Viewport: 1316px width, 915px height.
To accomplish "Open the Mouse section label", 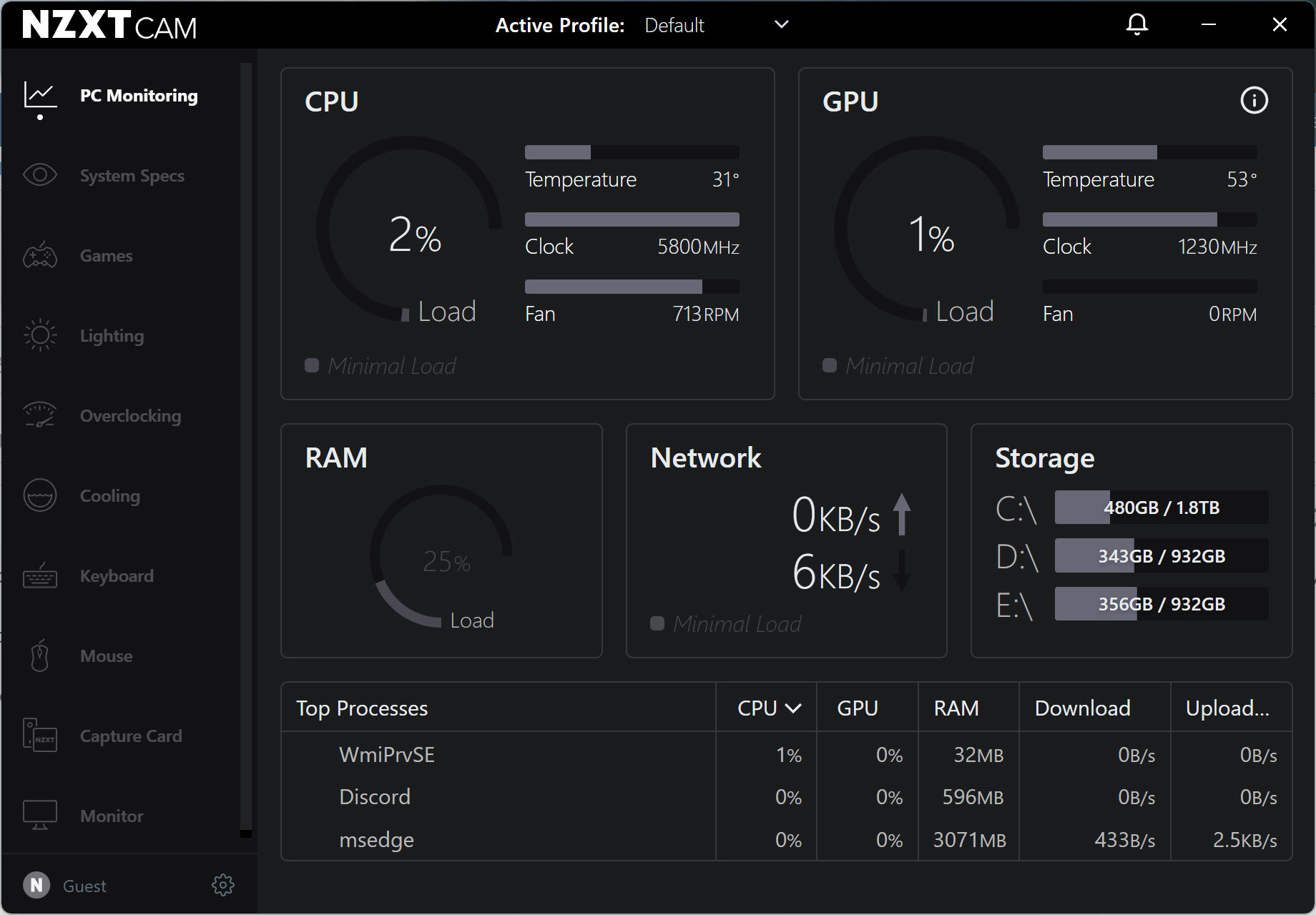I will pyautogui.click(x=107, y=656).
